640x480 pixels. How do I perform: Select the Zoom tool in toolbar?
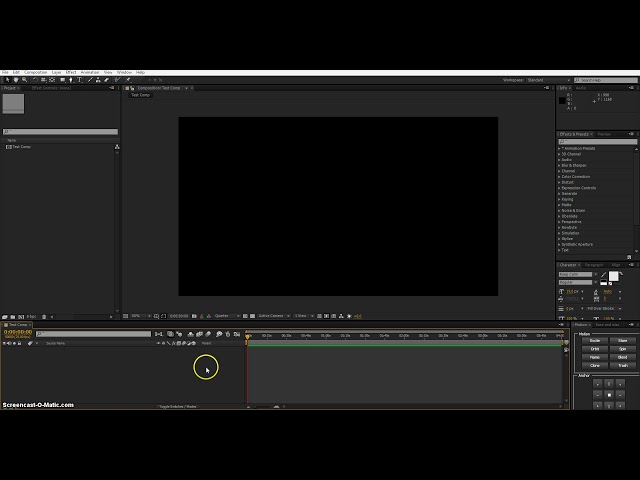click(24, 80)
